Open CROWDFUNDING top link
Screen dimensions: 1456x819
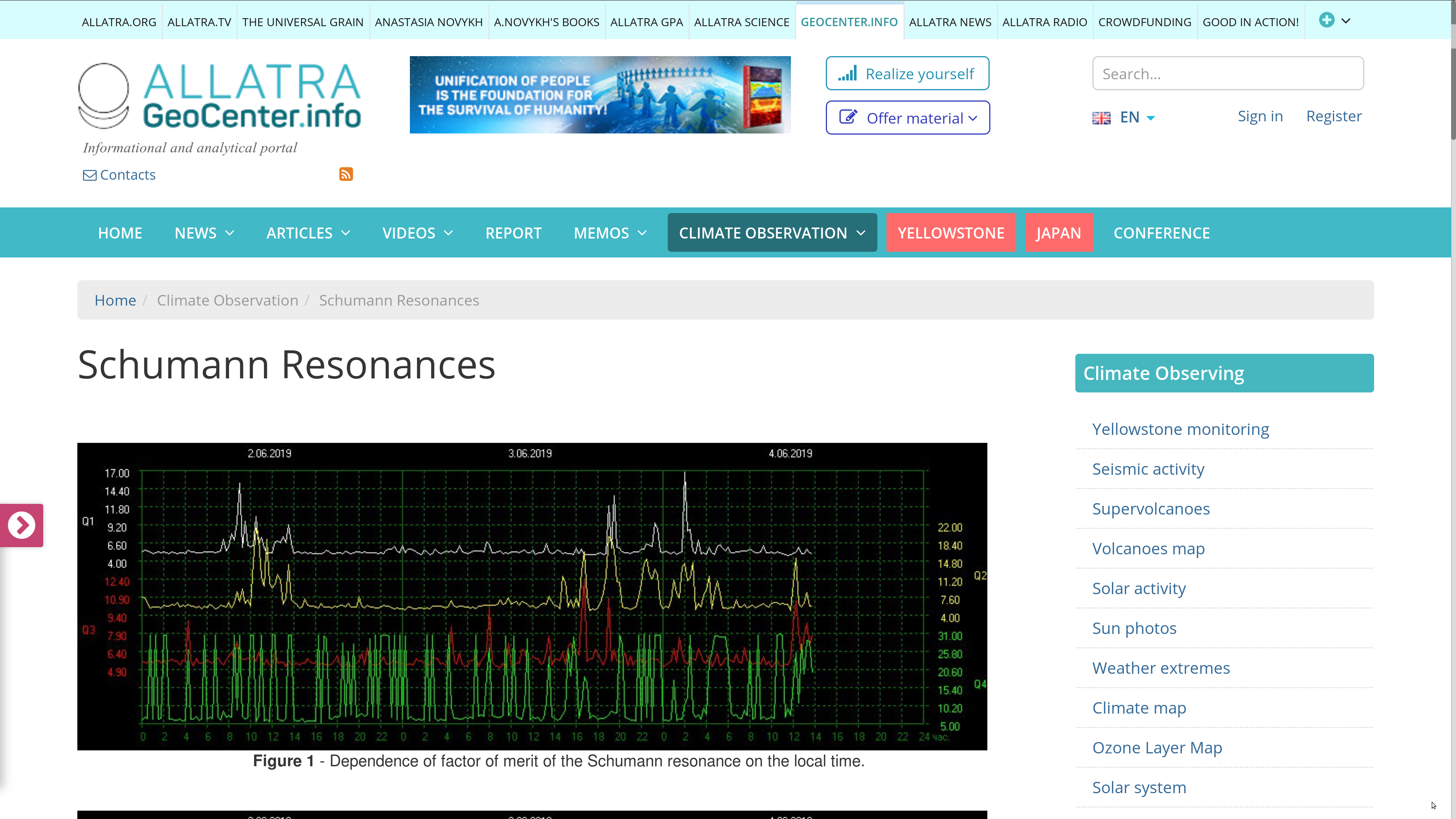[1145, 22]
